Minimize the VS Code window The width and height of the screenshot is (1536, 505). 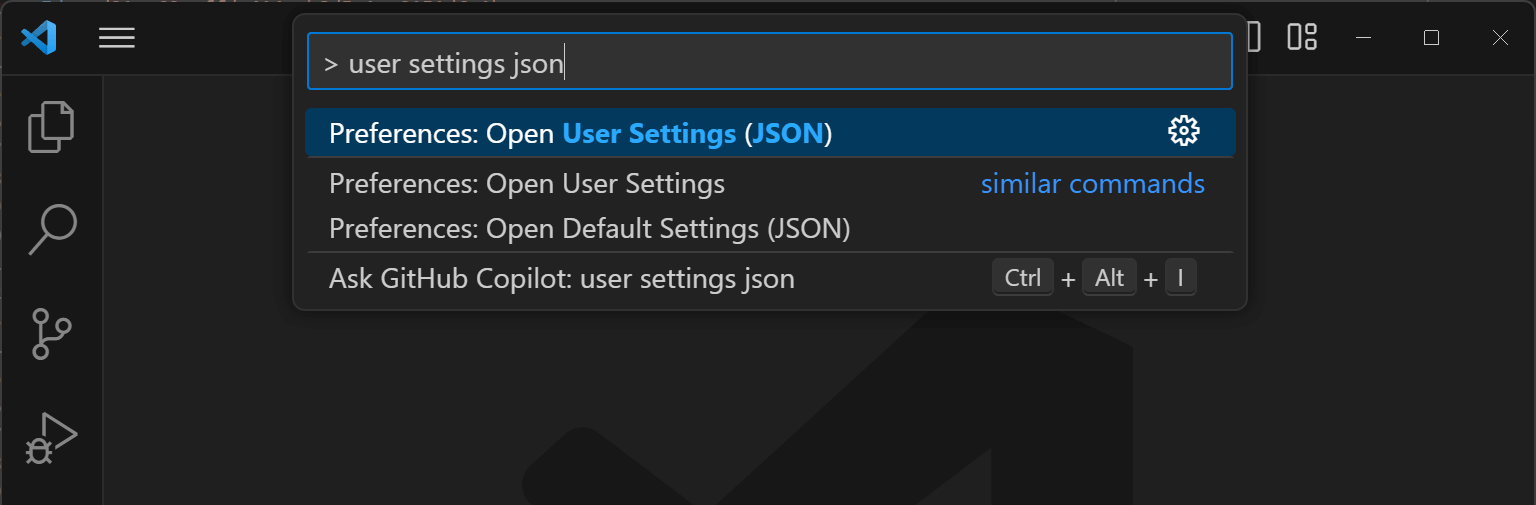click(x=1363, y=38)
